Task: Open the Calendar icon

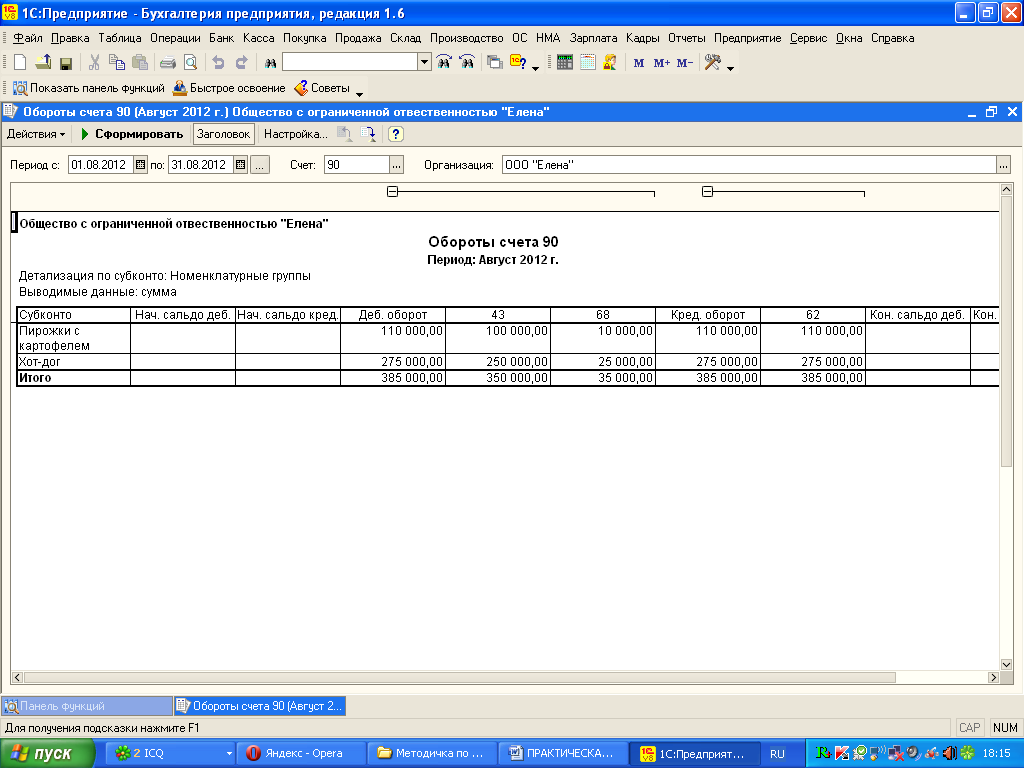Action: tap(588, 63)
